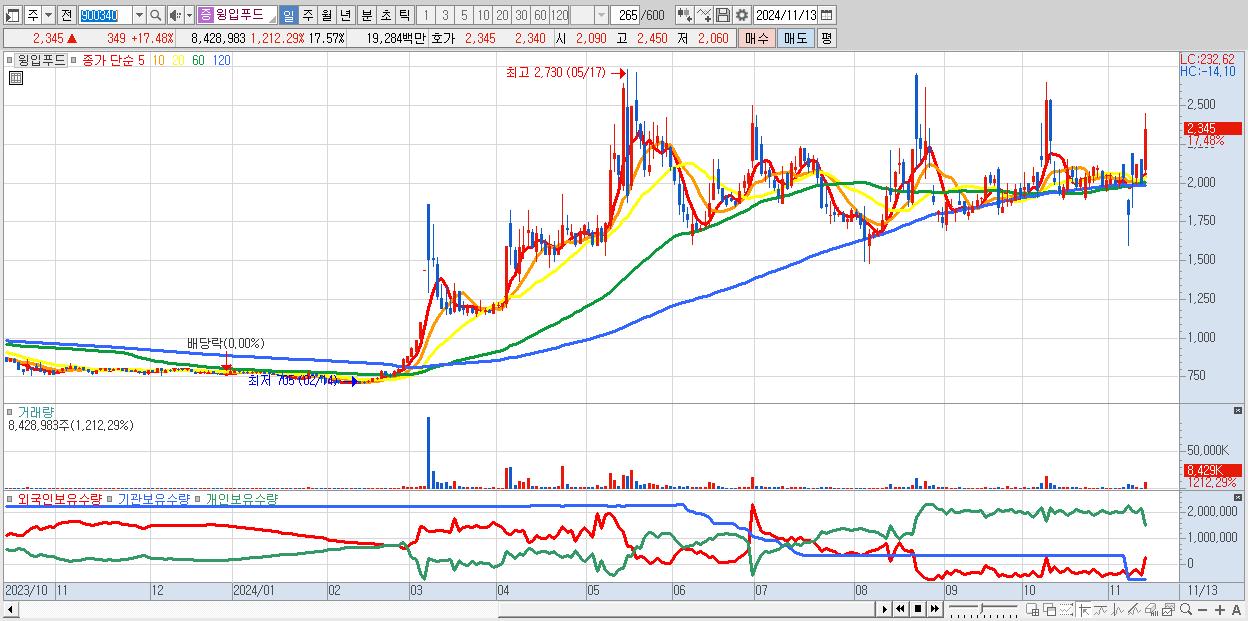1248x621 pixels.
Task: Click the pencil drawing tools icon
Action: [x=1135, y=610]
